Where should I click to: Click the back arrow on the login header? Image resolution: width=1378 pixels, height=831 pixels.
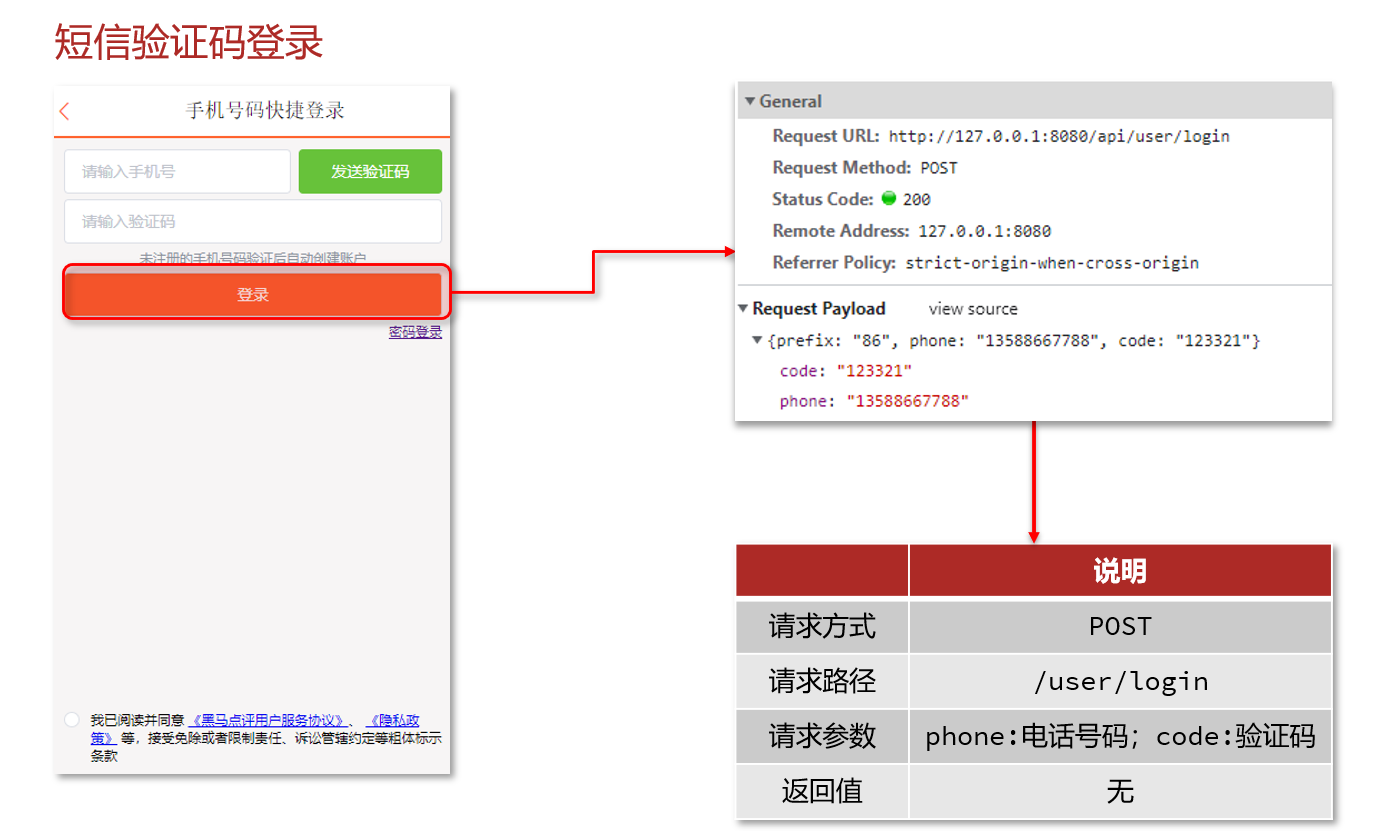[x=64, y=111]
